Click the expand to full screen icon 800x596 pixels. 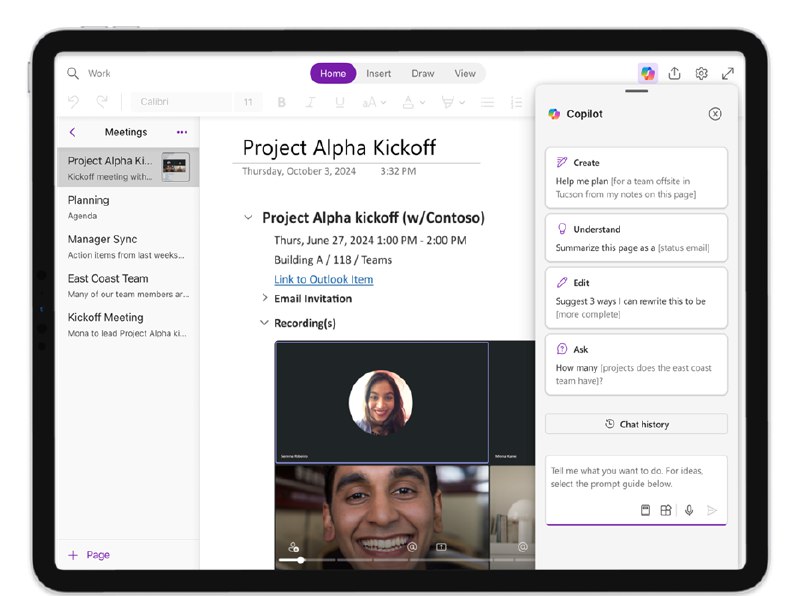(728, 73)
